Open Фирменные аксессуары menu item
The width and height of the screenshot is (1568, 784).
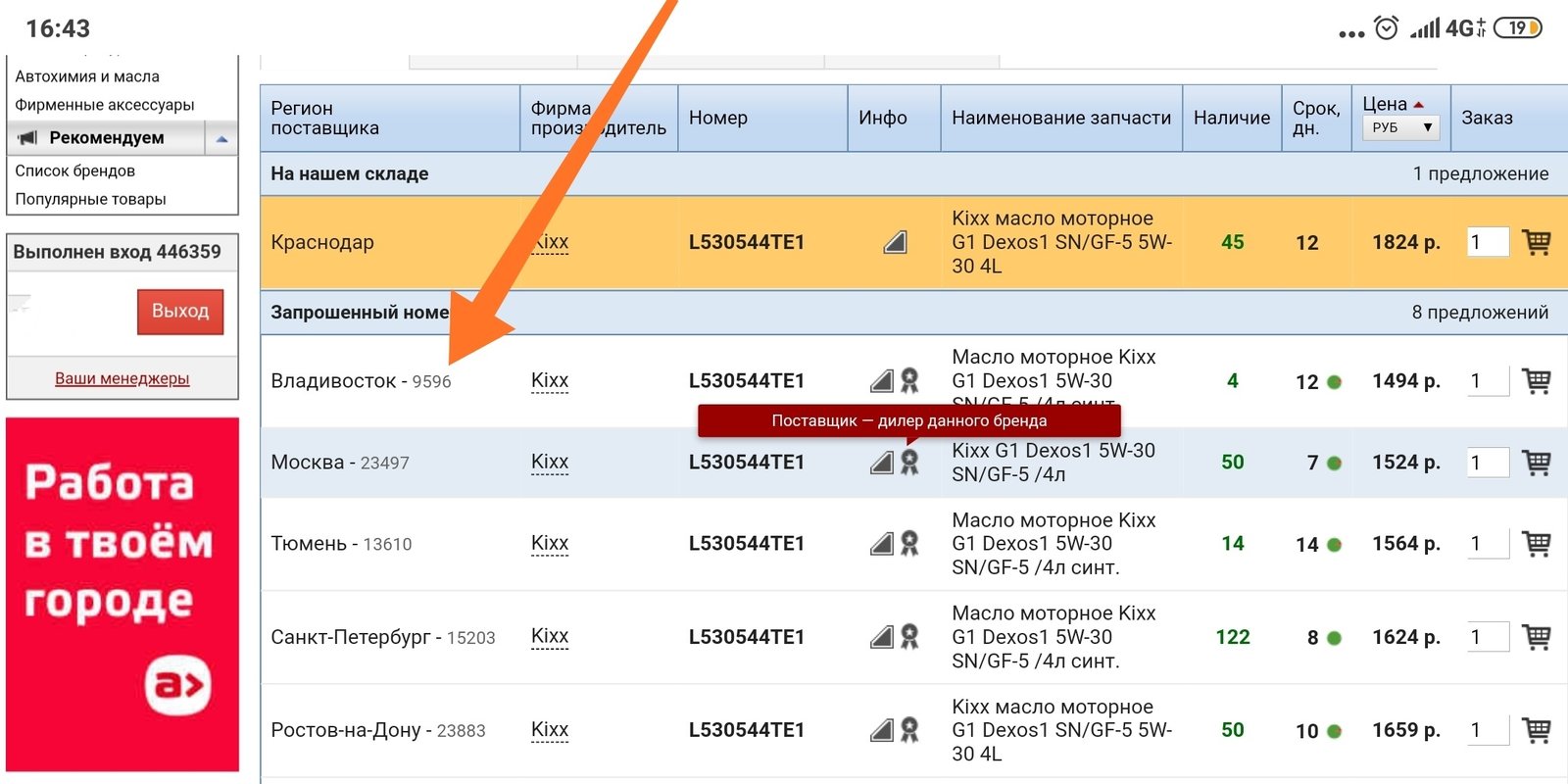coord(105,105)
